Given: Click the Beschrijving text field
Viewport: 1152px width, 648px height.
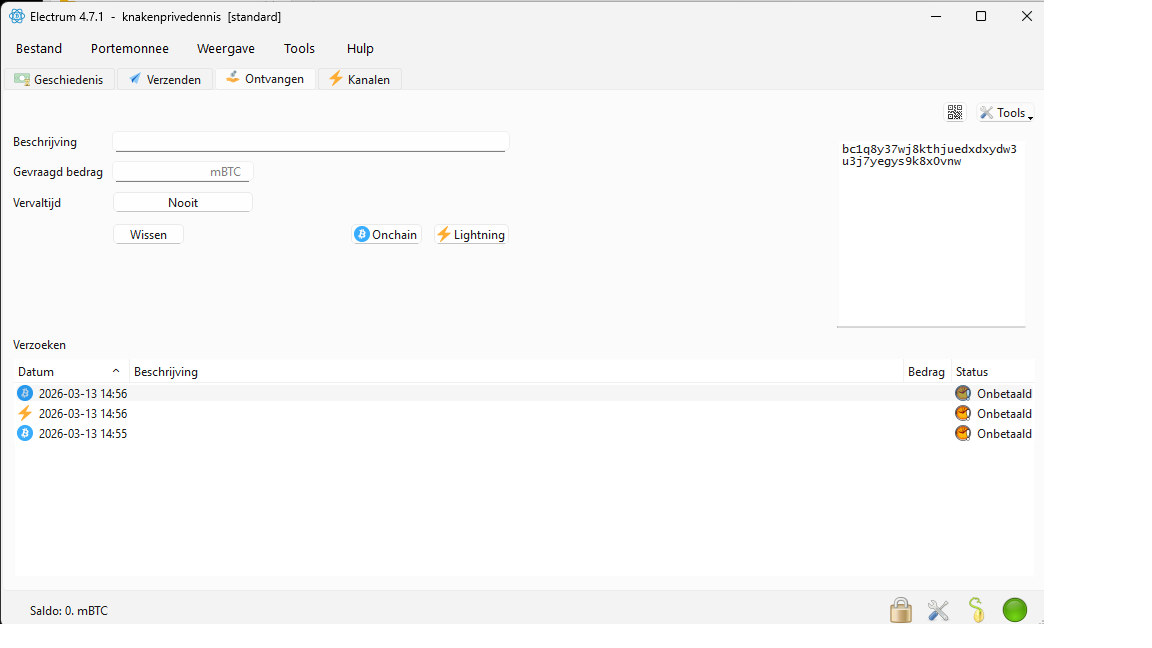Looking at the screenshot, I should (310, 142).
